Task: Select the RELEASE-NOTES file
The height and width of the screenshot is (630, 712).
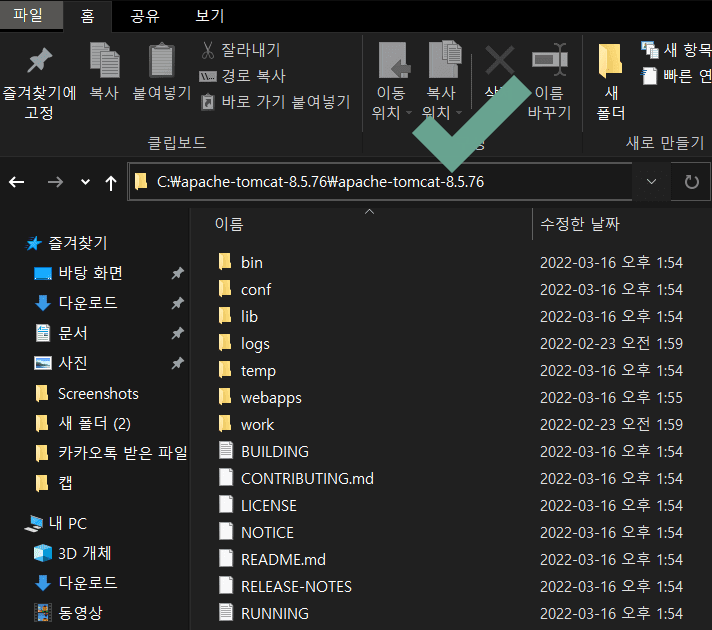Action: tap(296, 586)
